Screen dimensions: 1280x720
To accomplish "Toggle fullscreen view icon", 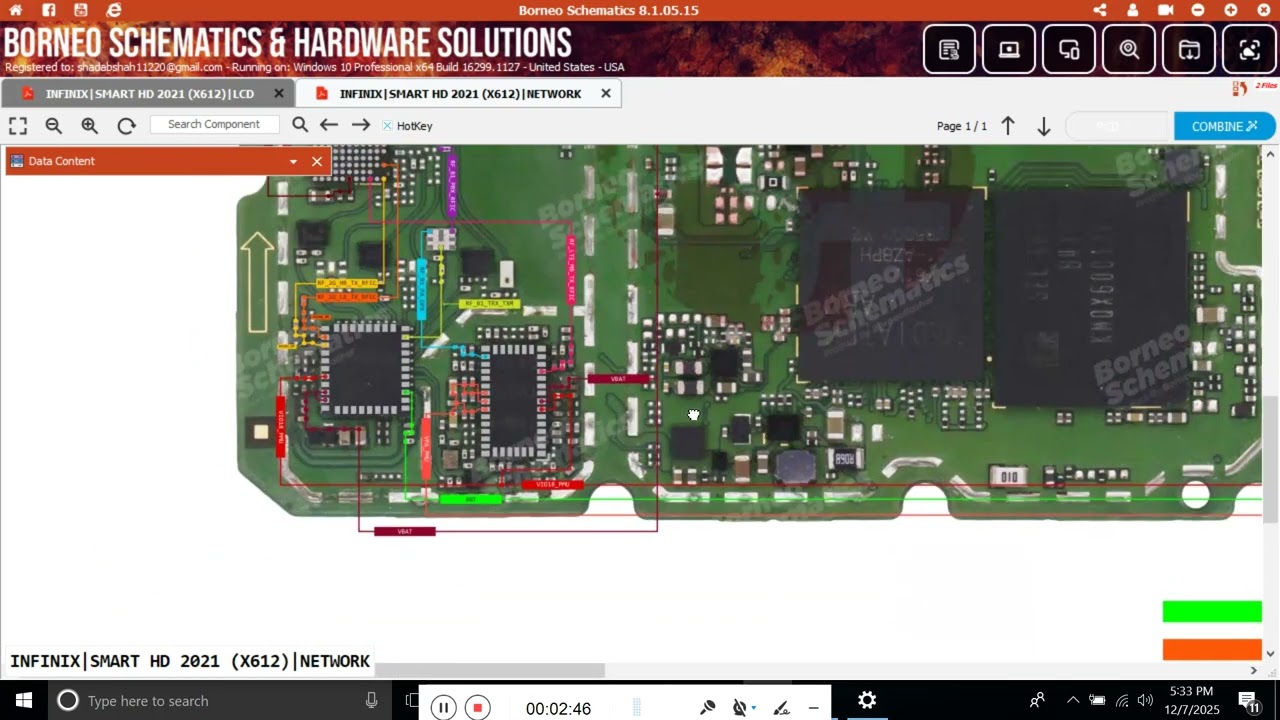I will point(18,126).
